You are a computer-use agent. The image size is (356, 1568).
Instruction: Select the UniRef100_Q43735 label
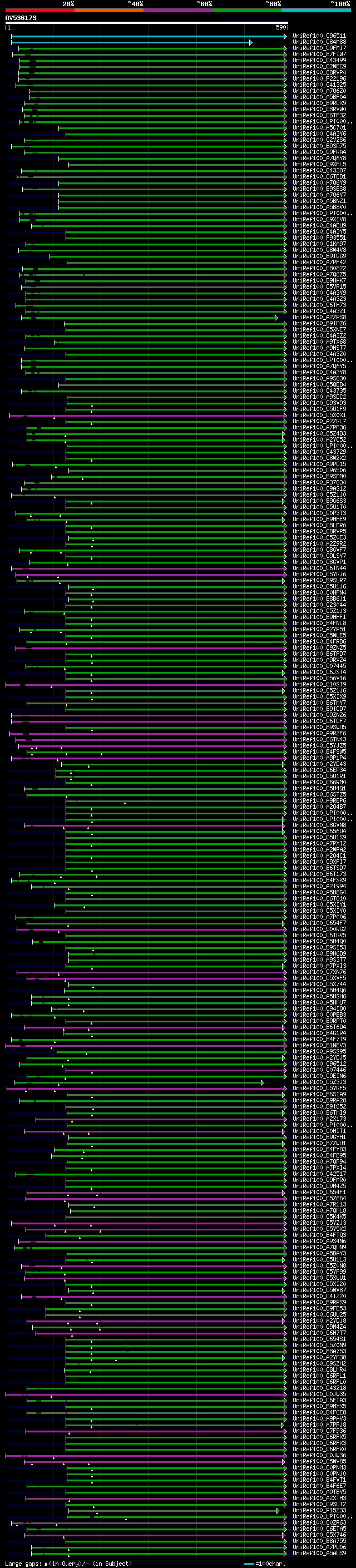(x=319, y=391)
